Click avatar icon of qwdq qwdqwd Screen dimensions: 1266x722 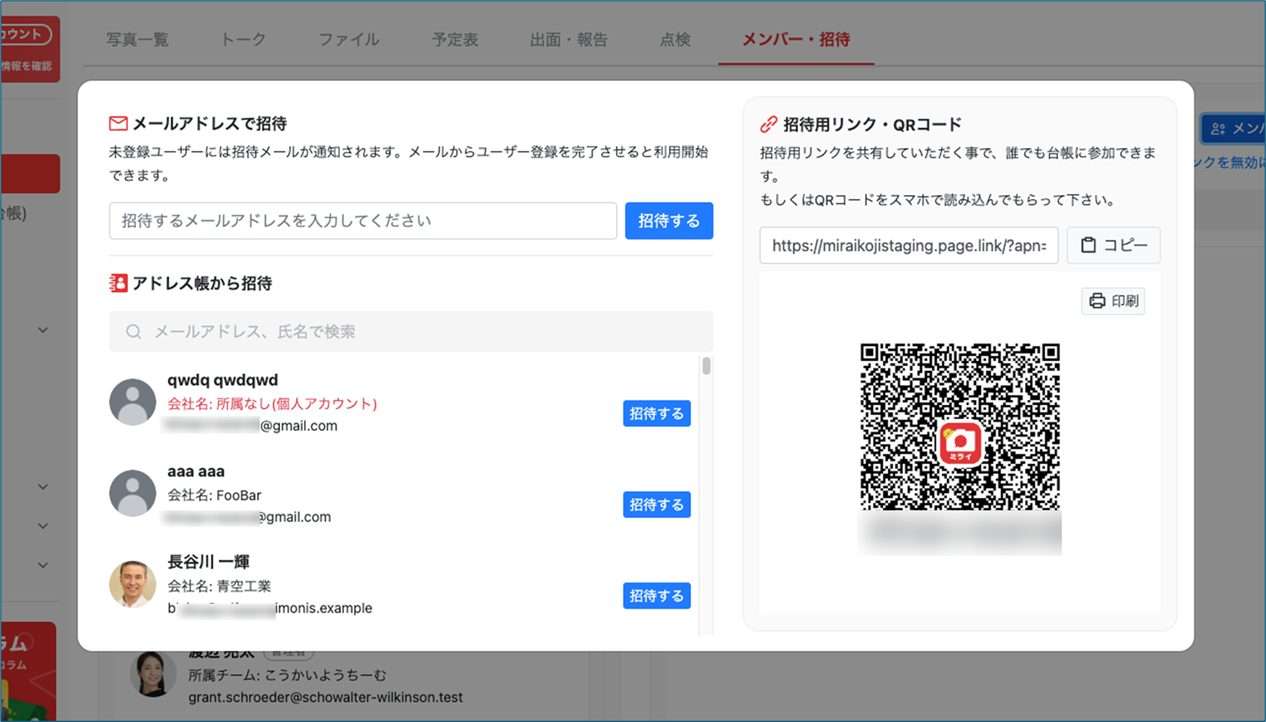click(132, 402)
